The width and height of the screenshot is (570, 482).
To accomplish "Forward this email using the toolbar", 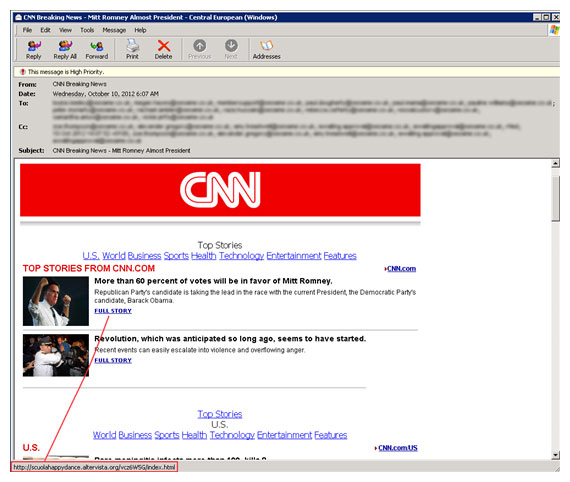I will [97, 50].
